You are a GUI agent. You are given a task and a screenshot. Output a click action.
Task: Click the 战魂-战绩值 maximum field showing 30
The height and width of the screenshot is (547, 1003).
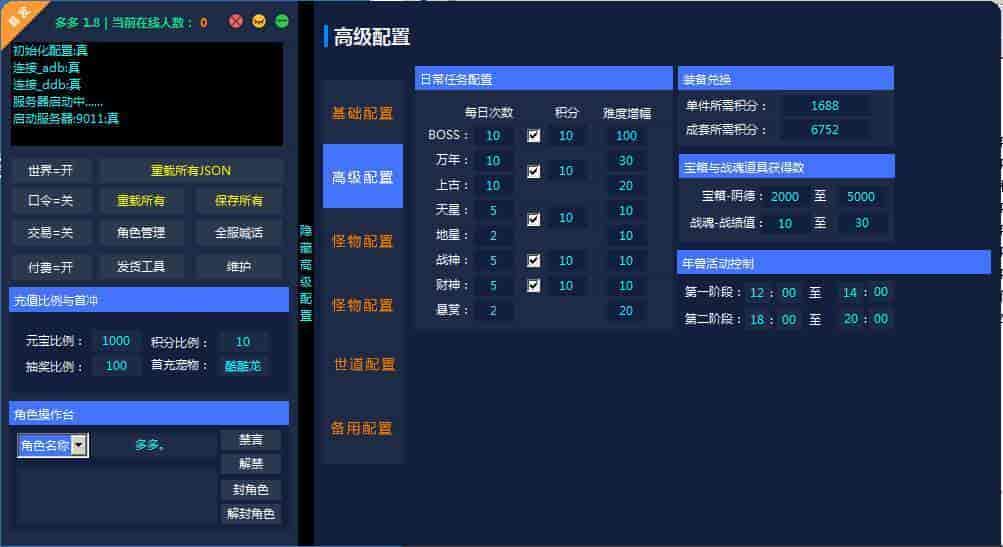coord(861,223)
